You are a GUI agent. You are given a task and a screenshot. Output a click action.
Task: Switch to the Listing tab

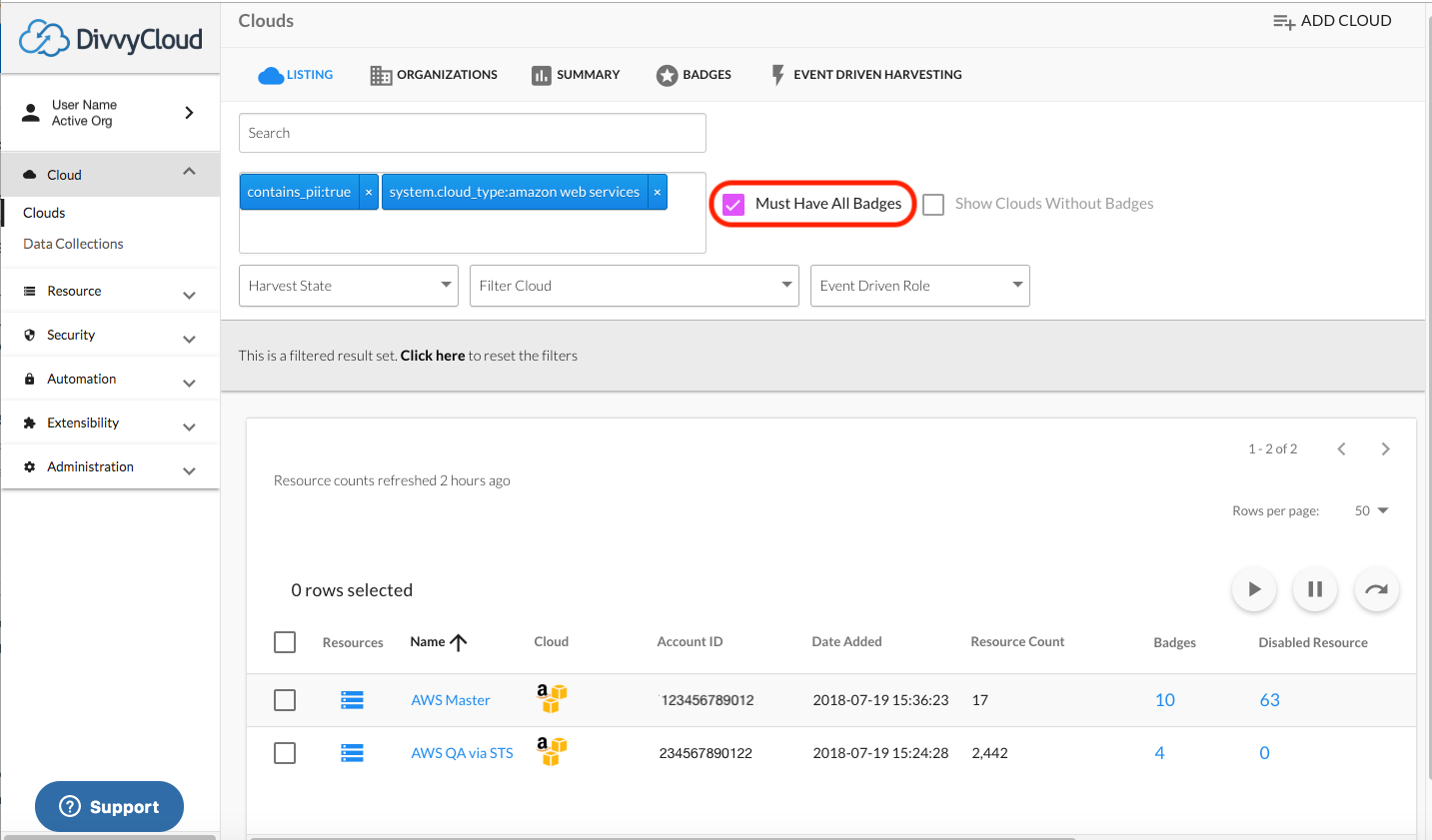296,75
